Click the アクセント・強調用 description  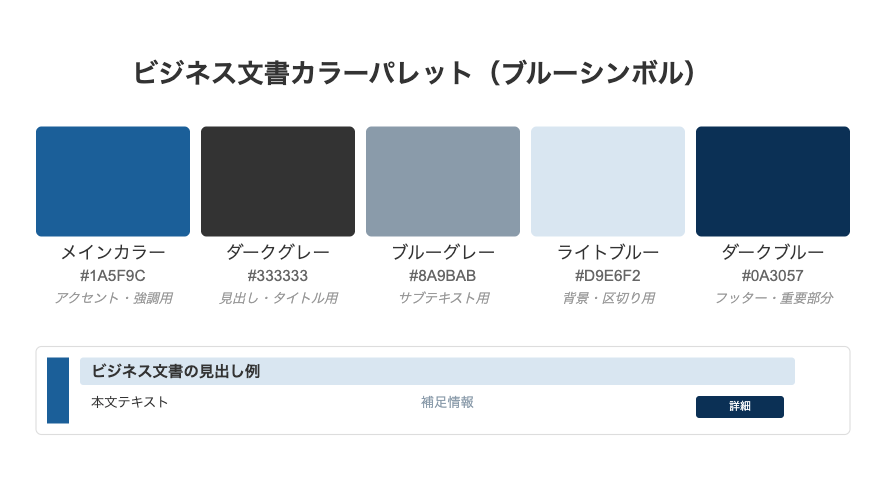pos(113,298)
